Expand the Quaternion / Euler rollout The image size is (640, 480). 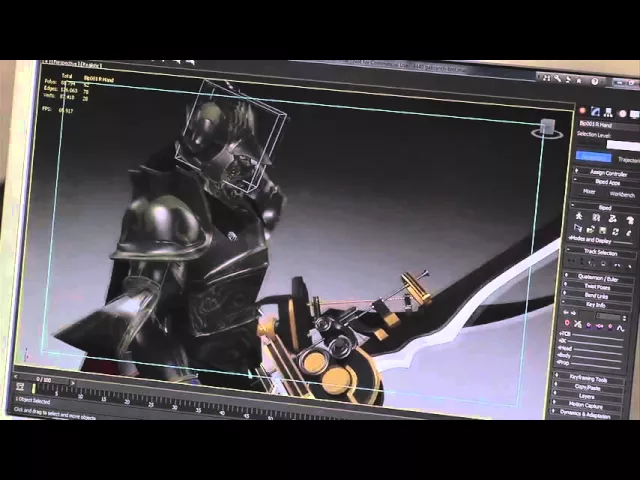(598, 278)
